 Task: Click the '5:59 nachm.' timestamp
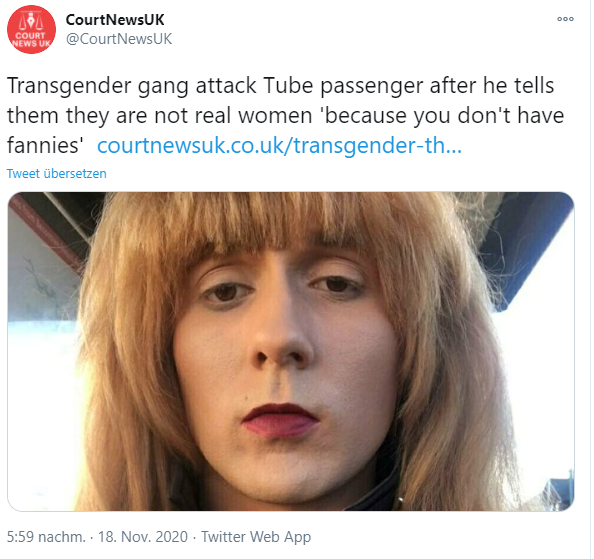(46, 537)
